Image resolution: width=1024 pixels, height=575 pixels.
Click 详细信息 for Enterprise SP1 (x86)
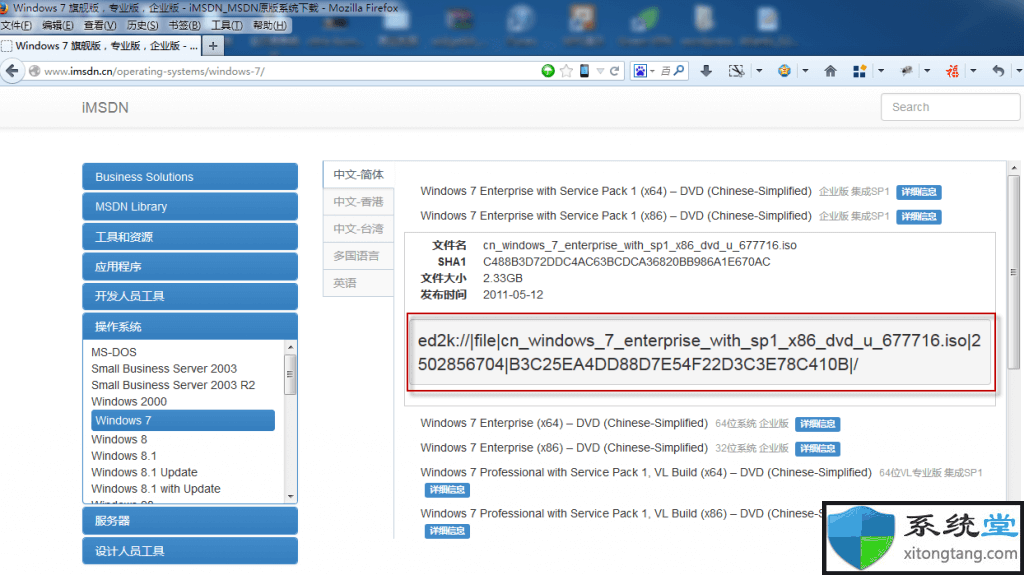click(919, 216)
